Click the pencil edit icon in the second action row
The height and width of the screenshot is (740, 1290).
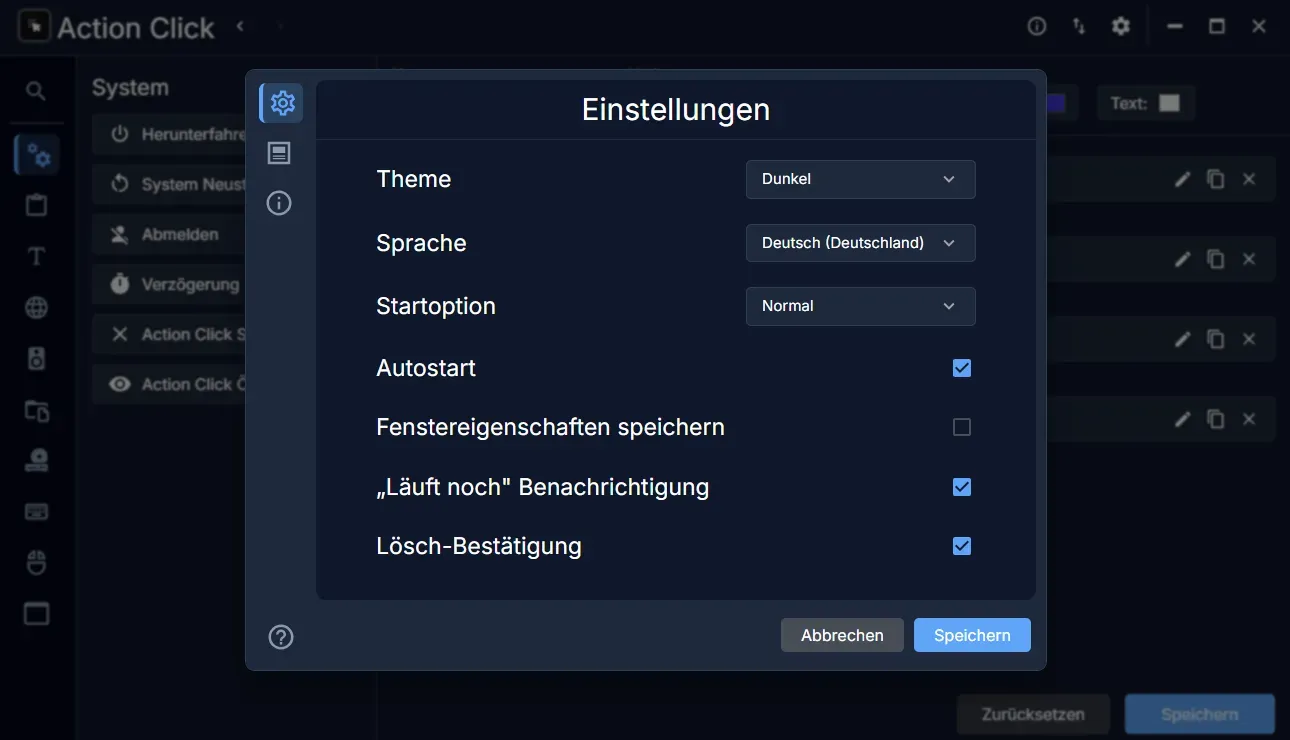click(x=1182, y=259)
